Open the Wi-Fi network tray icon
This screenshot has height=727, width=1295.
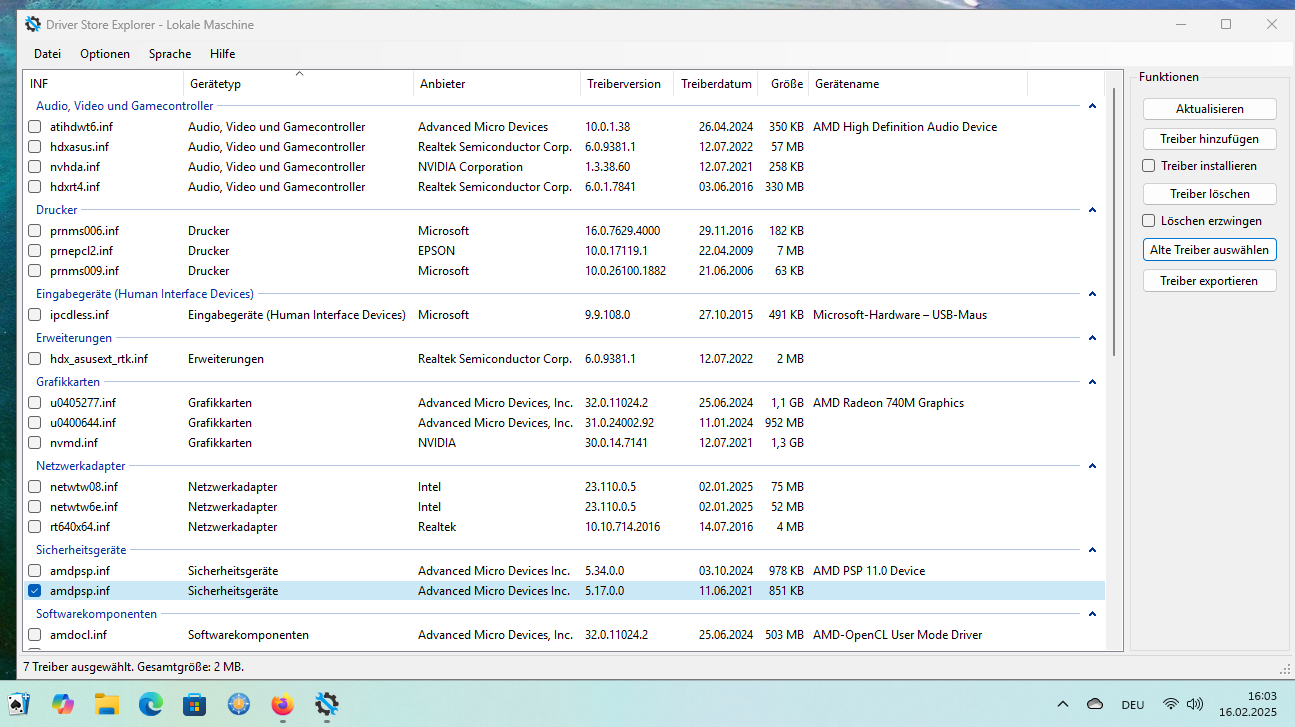pos(1171,704)
